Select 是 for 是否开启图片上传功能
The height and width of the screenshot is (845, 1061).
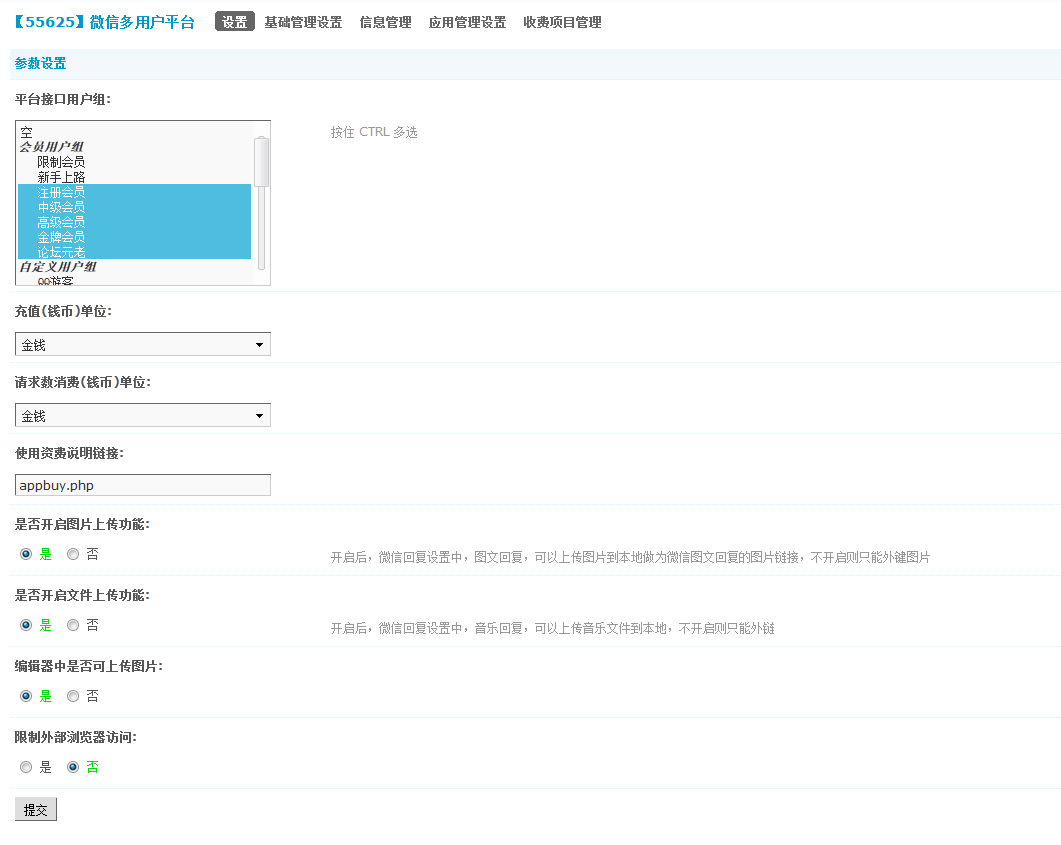pos(26,554)
